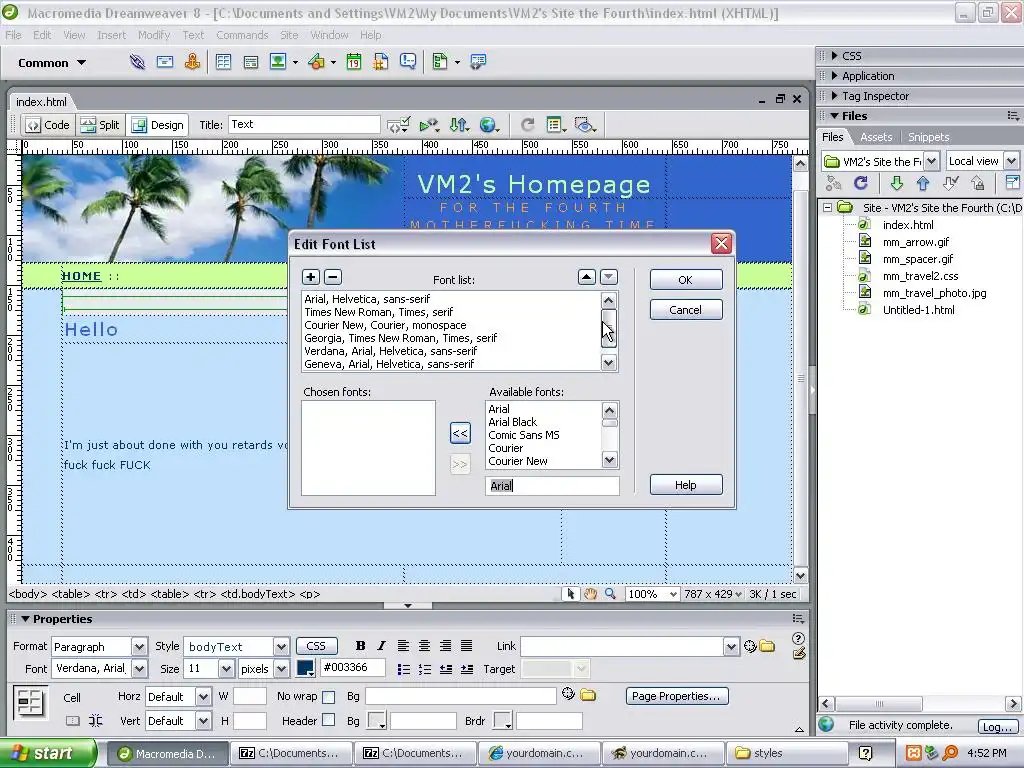Toggle Justify alignment in Properties

coord(466,646)
